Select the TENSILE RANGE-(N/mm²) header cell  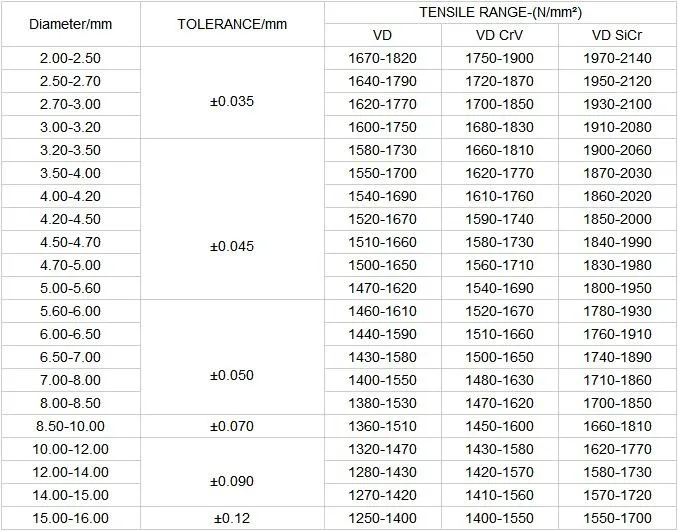(x=500, y=13)
